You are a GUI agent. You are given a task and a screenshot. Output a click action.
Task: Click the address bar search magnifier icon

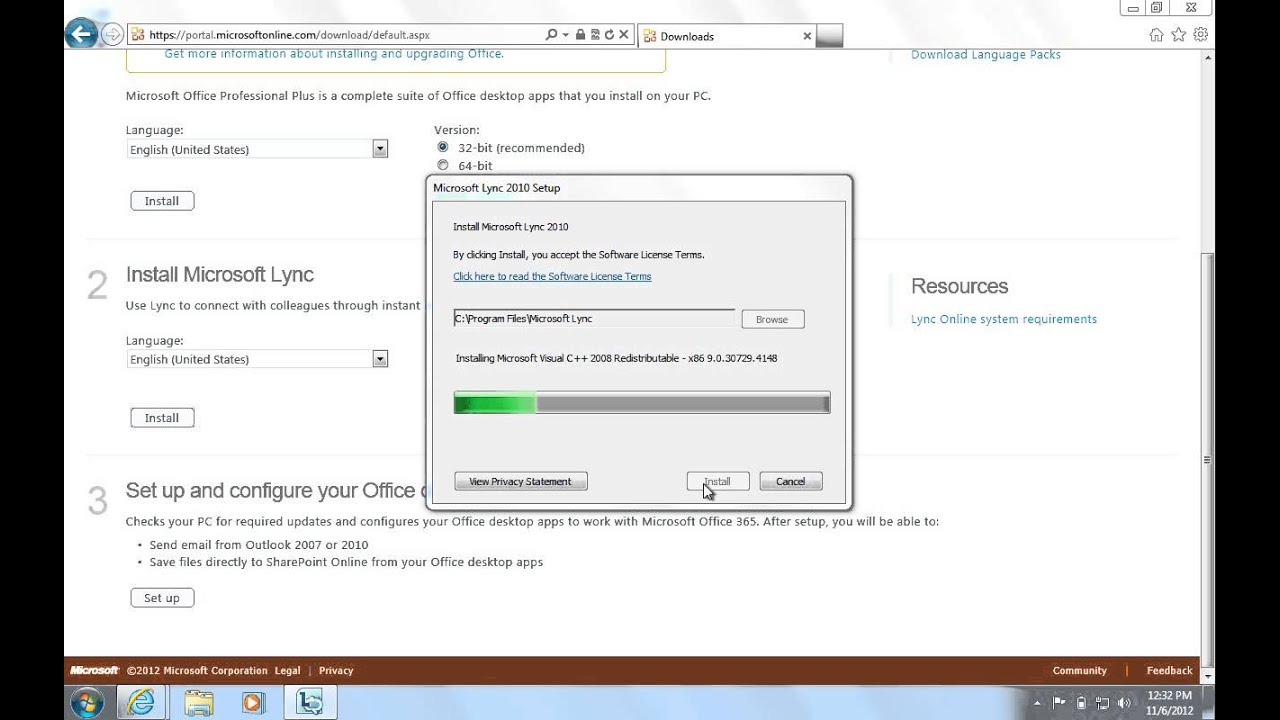coord(550,35)
